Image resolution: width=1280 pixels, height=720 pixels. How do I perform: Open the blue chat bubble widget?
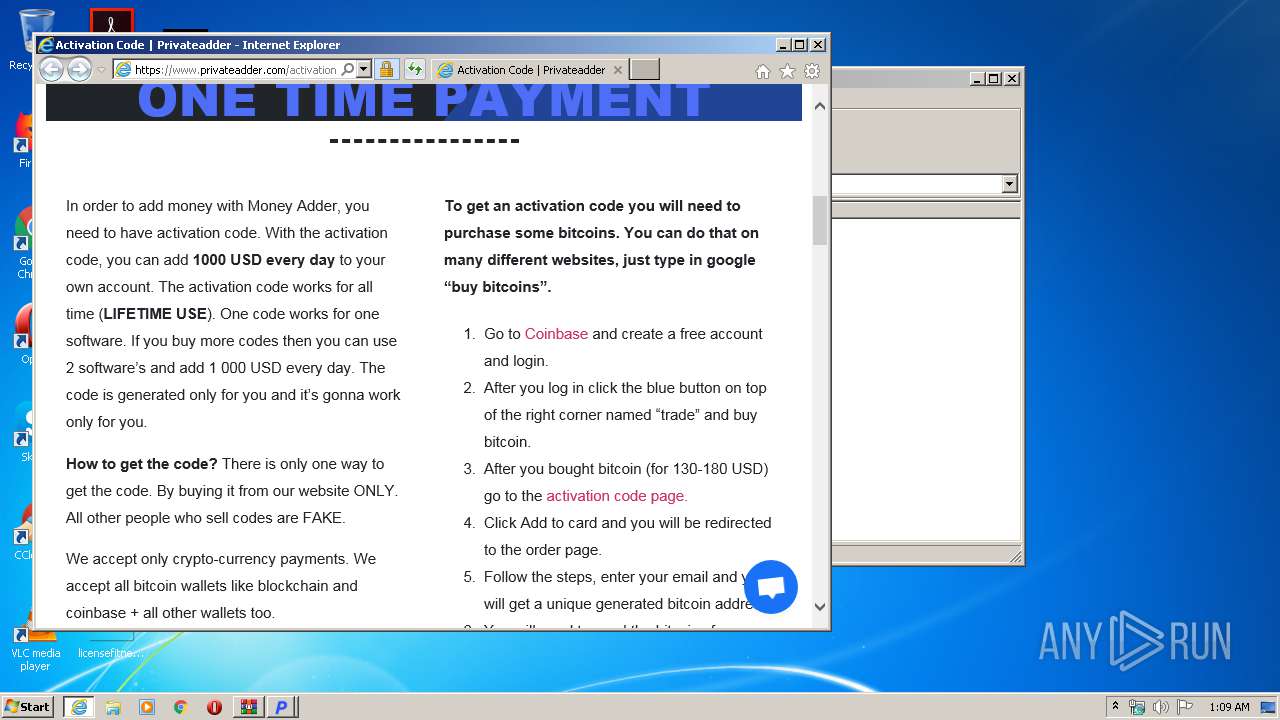(x=771, y=587)
